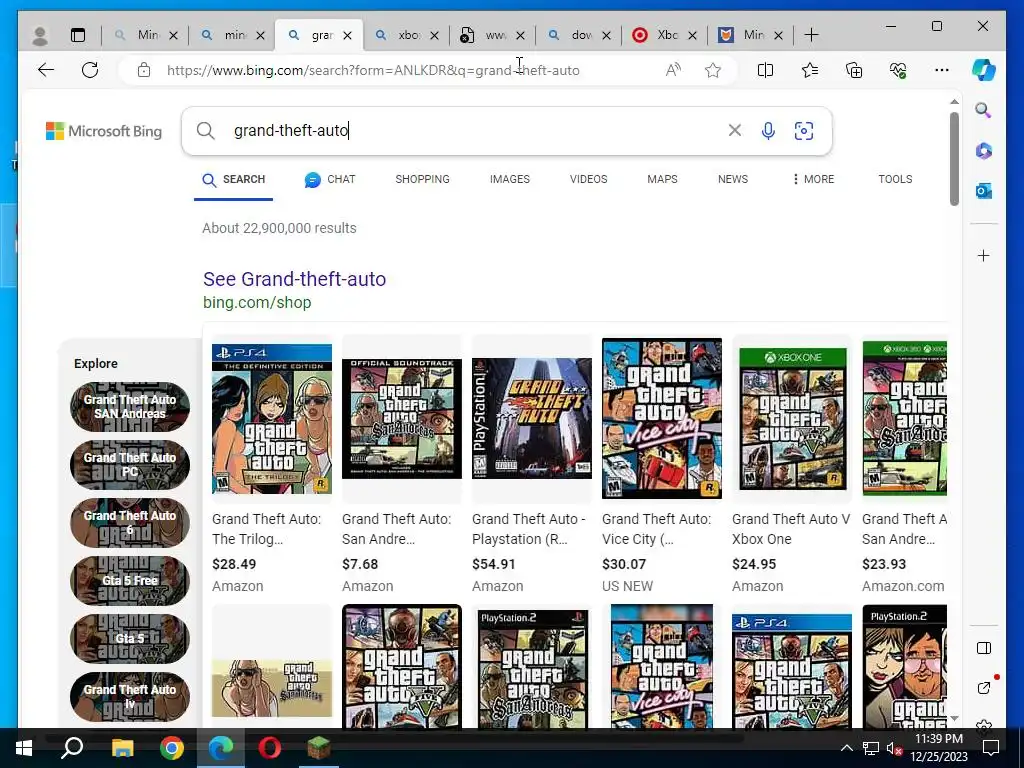1024x768 pixels.
Task: Open Grand Theft Auto Playstation $54.91 item
Action: (532, 418)
